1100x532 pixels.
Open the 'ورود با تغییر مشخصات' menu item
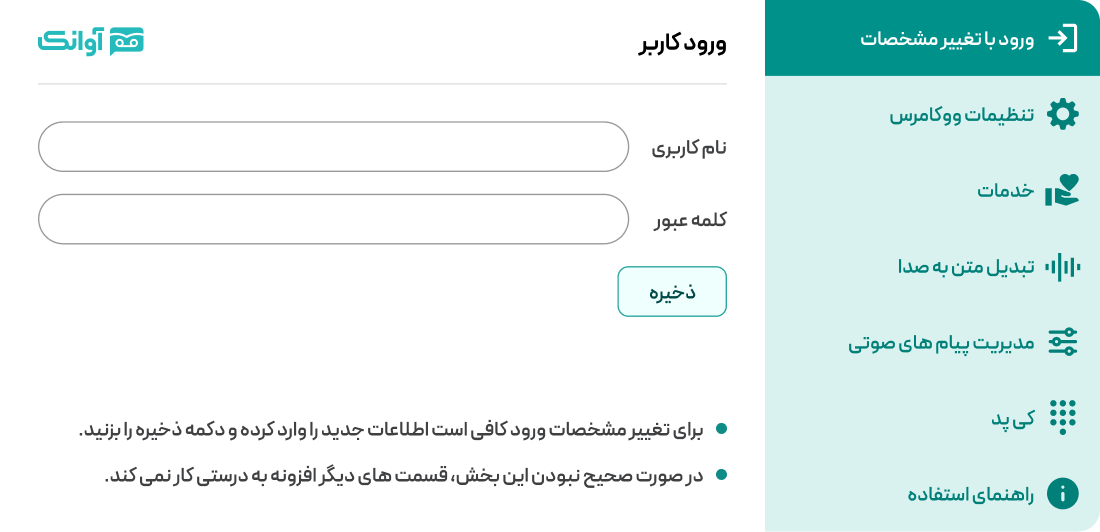click(947, 39)
